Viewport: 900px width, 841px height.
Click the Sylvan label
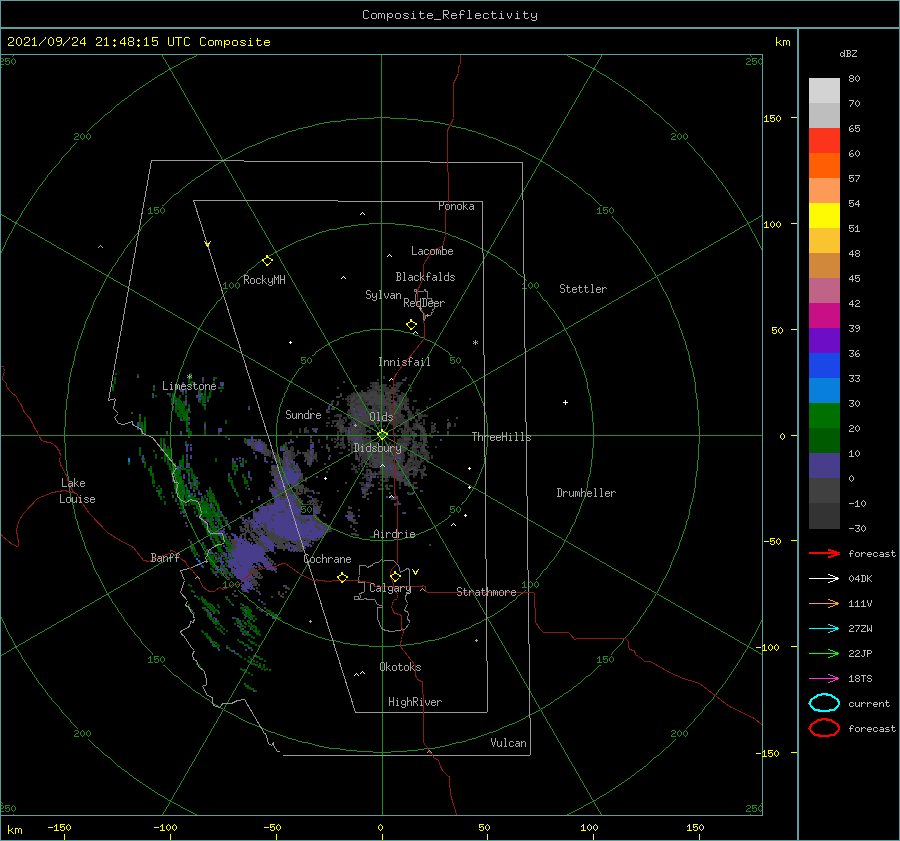(383, 295)
